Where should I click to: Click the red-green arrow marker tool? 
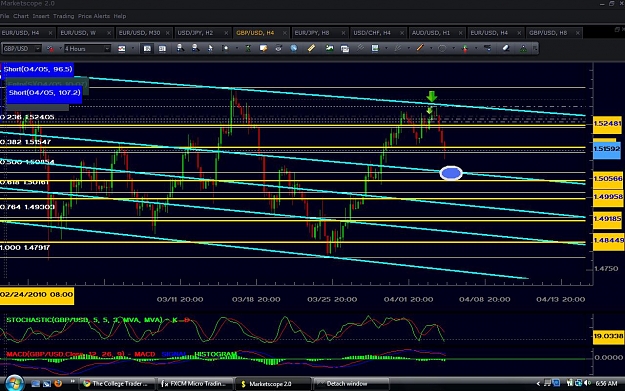[465, 49]
